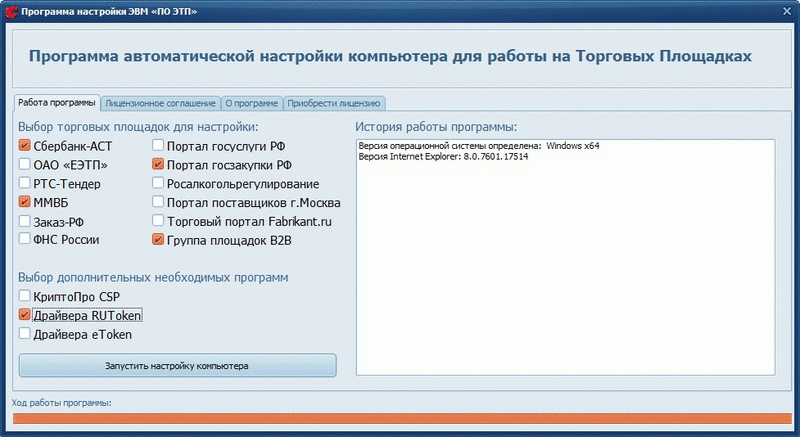Tick the РТС-Тендер checkbox
Image resolution: width=800 pixels, height=437 pixels.
[24, 183]
